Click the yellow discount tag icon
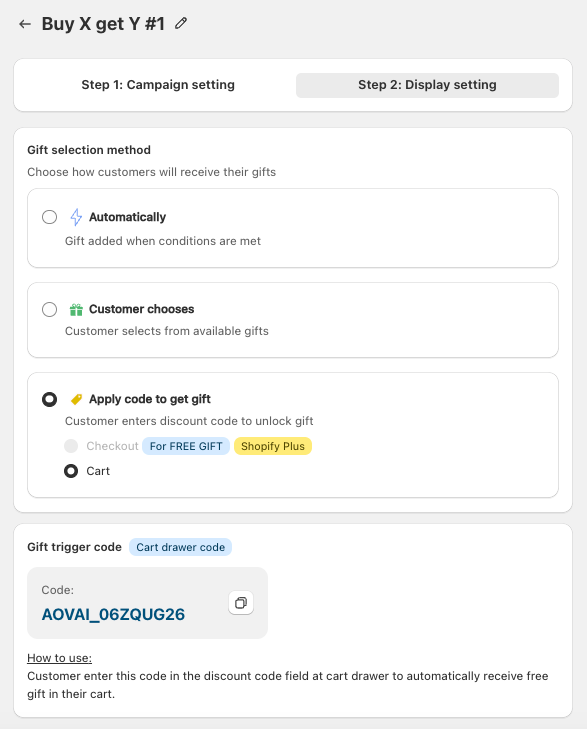587x729 pixels. [76, 399]
